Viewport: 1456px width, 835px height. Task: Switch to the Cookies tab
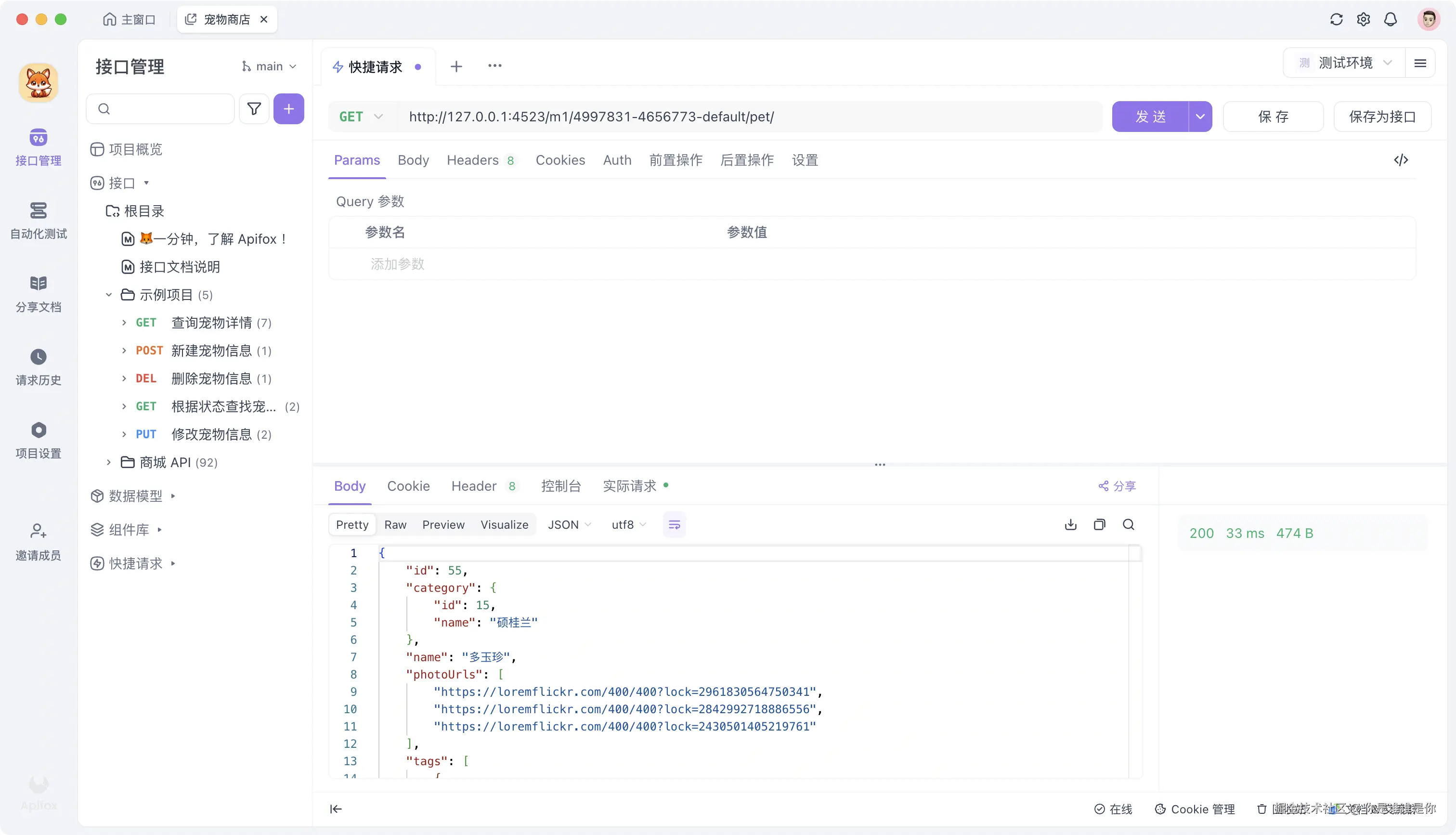(x=560, y=160)
